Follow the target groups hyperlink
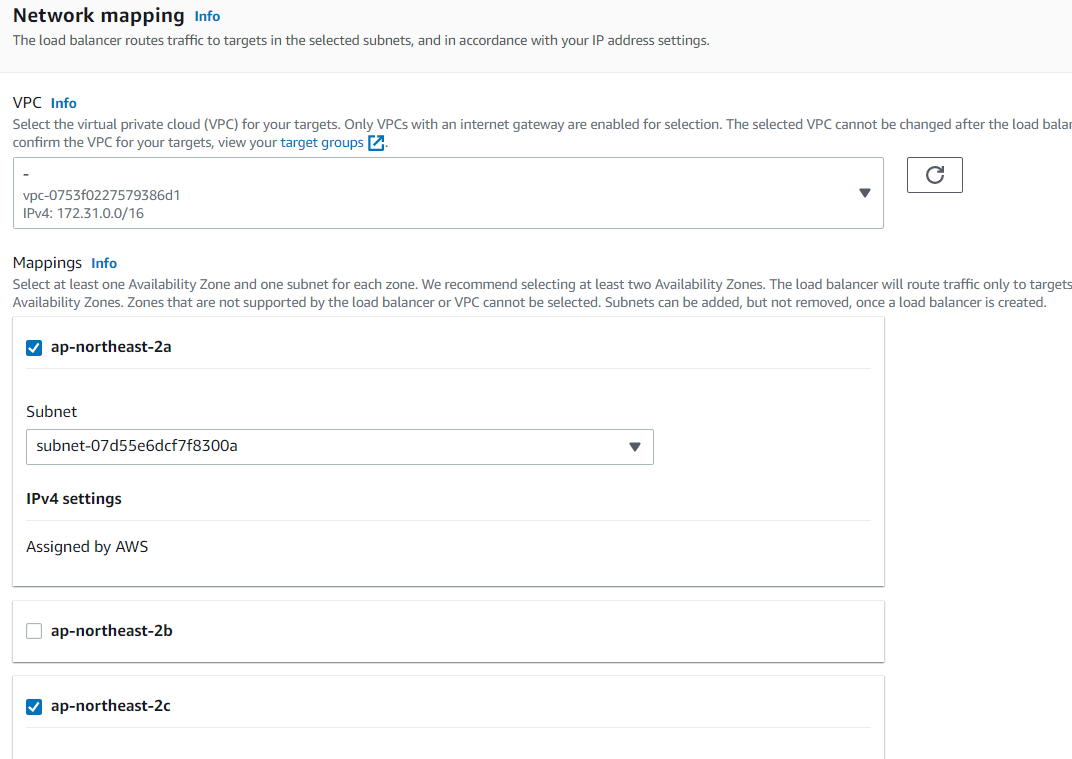 click(322, 143)
